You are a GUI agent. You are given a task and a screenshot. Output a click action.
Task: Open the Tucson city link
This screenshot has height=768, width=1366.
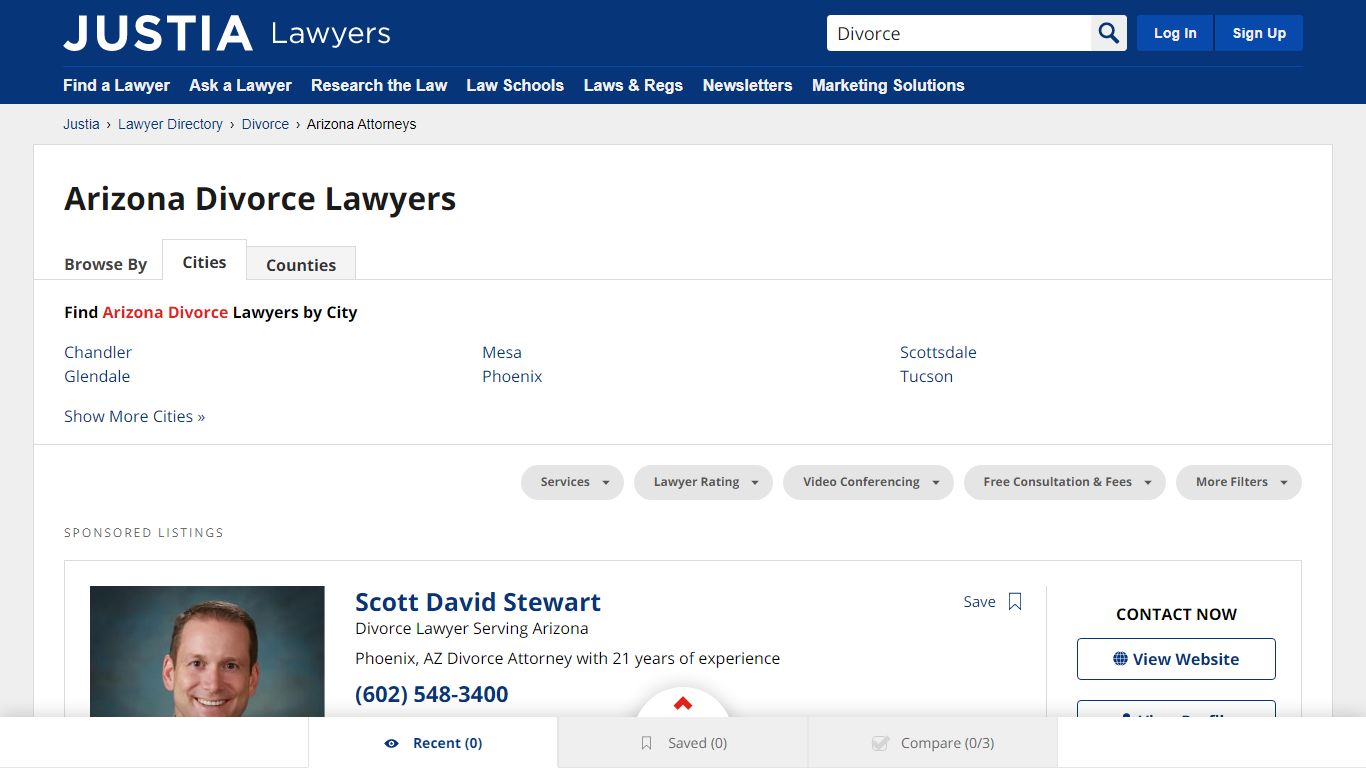(x=926, y=376)
